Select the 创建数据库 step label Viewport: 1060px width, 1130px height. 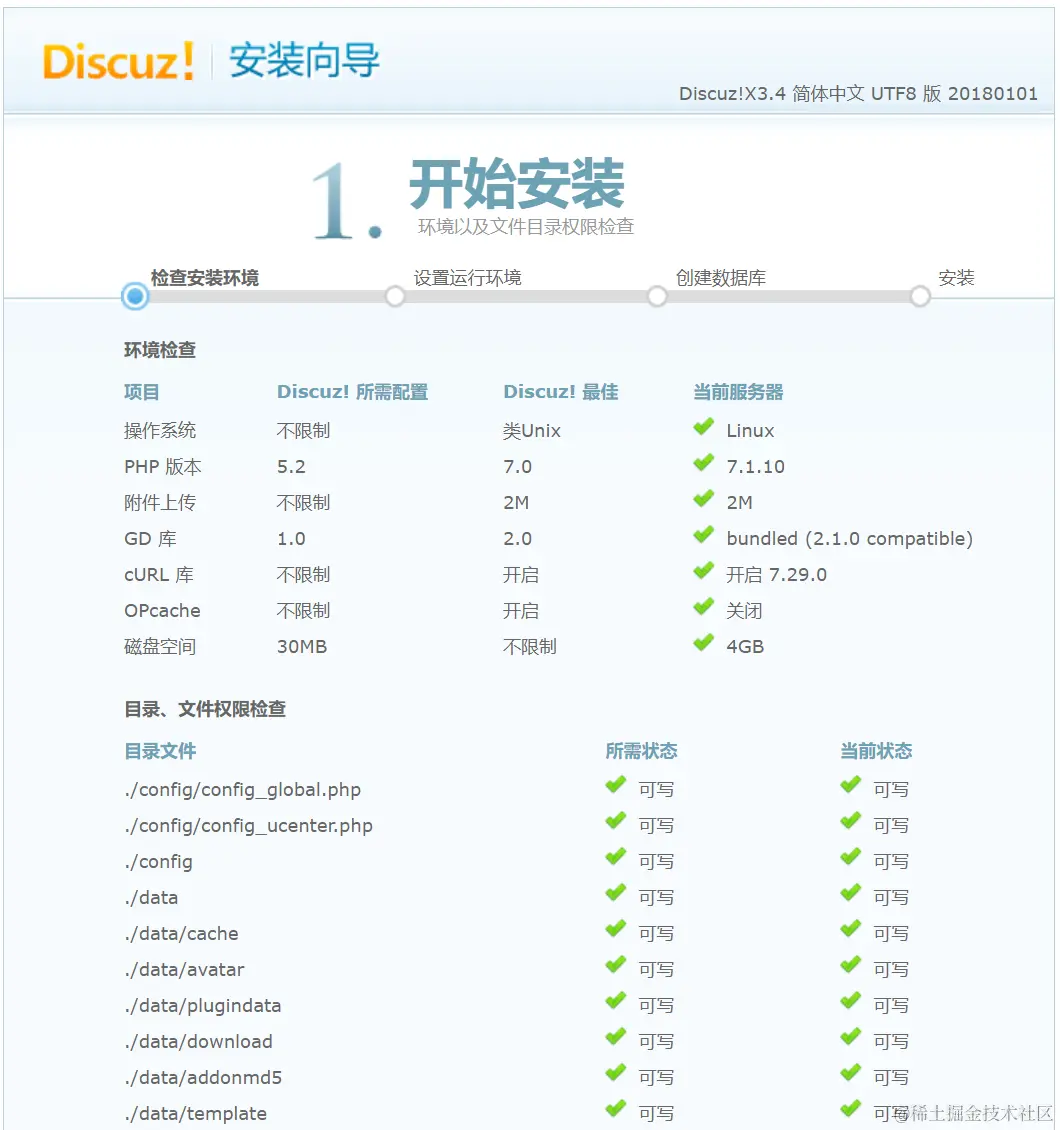[x=721, y=278]
